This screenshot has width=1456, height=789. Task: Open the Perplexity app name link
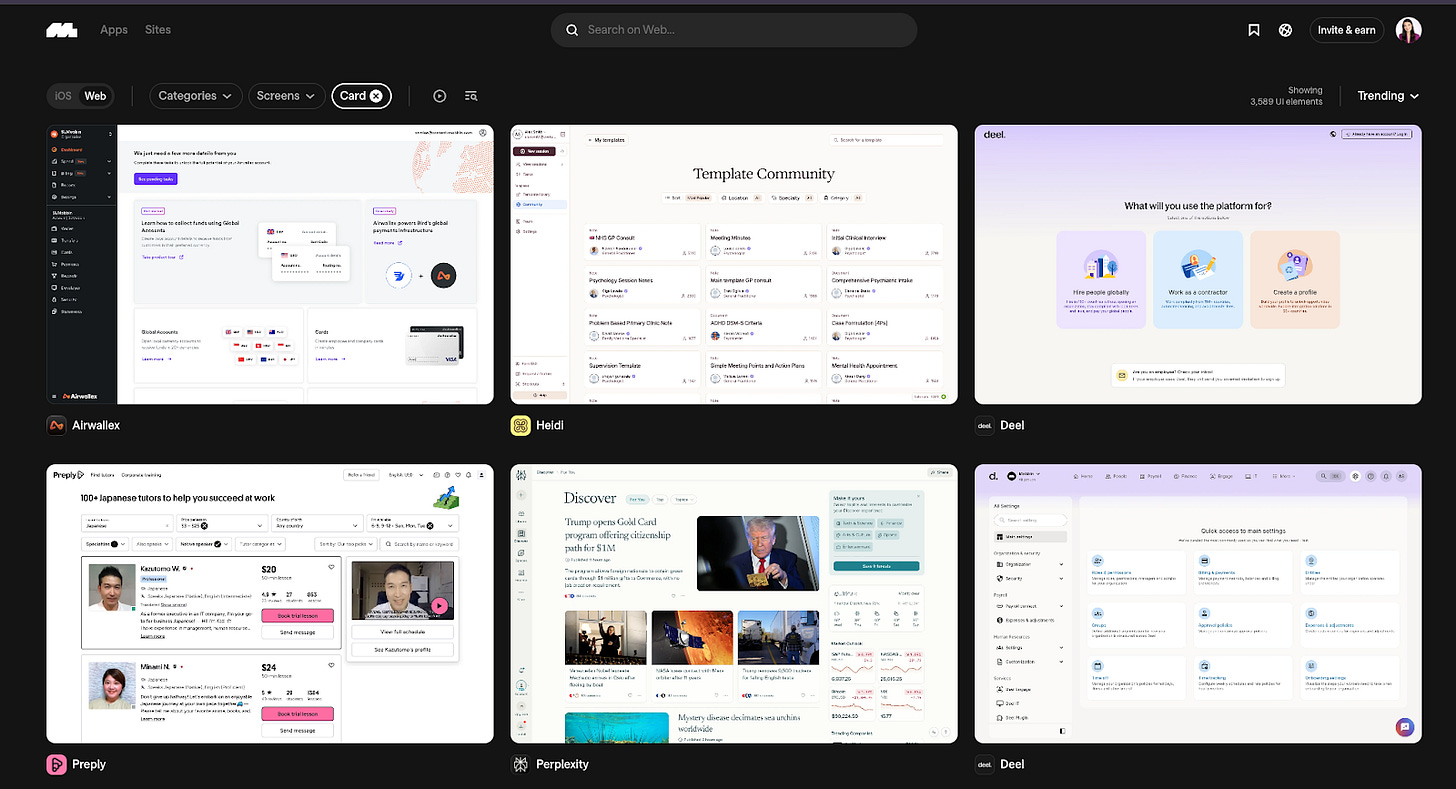563,764
